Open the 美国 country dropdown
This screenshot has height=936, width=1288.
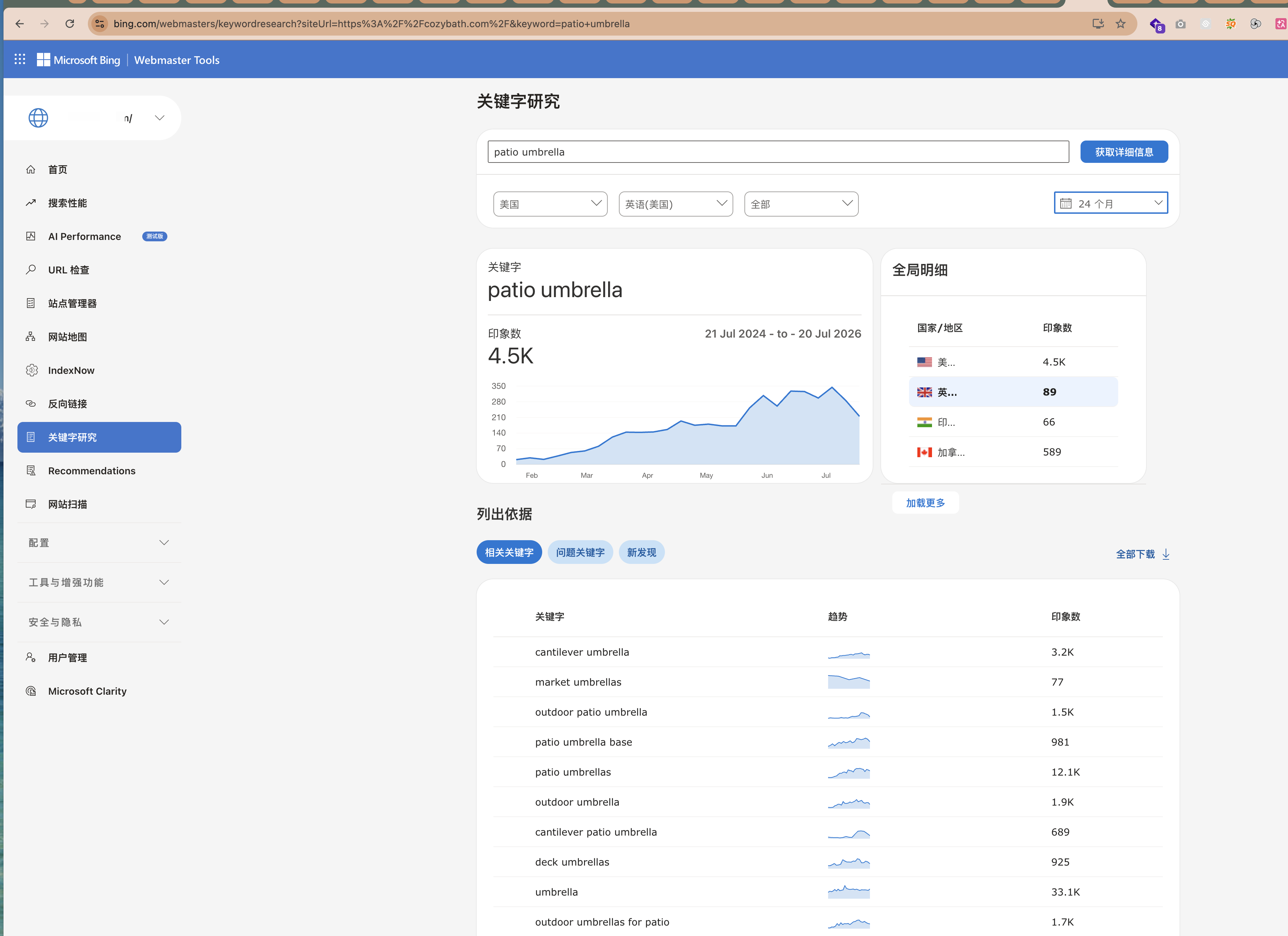[550, 204]
